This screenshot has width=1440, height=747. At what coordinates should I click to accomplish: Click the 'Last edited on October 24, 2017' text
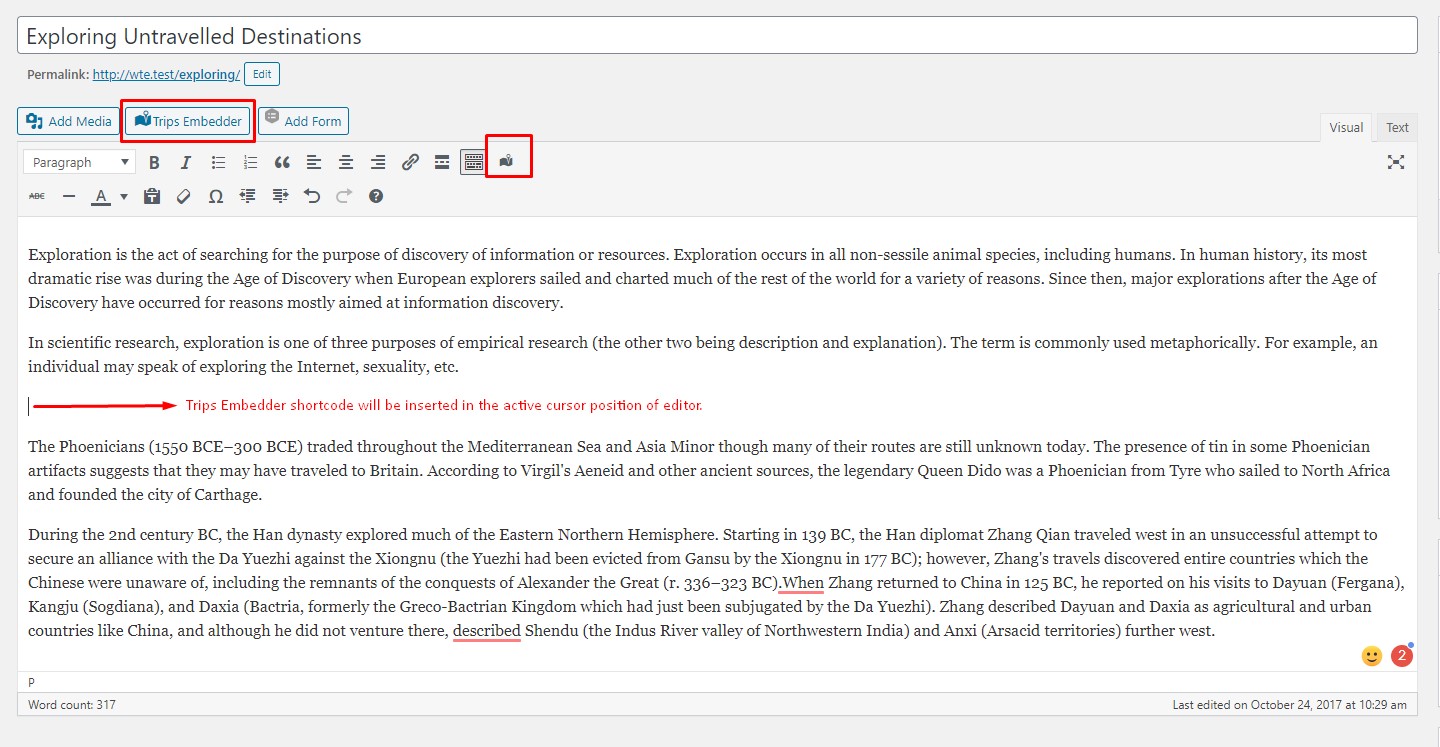click(x=1290, y=705)
